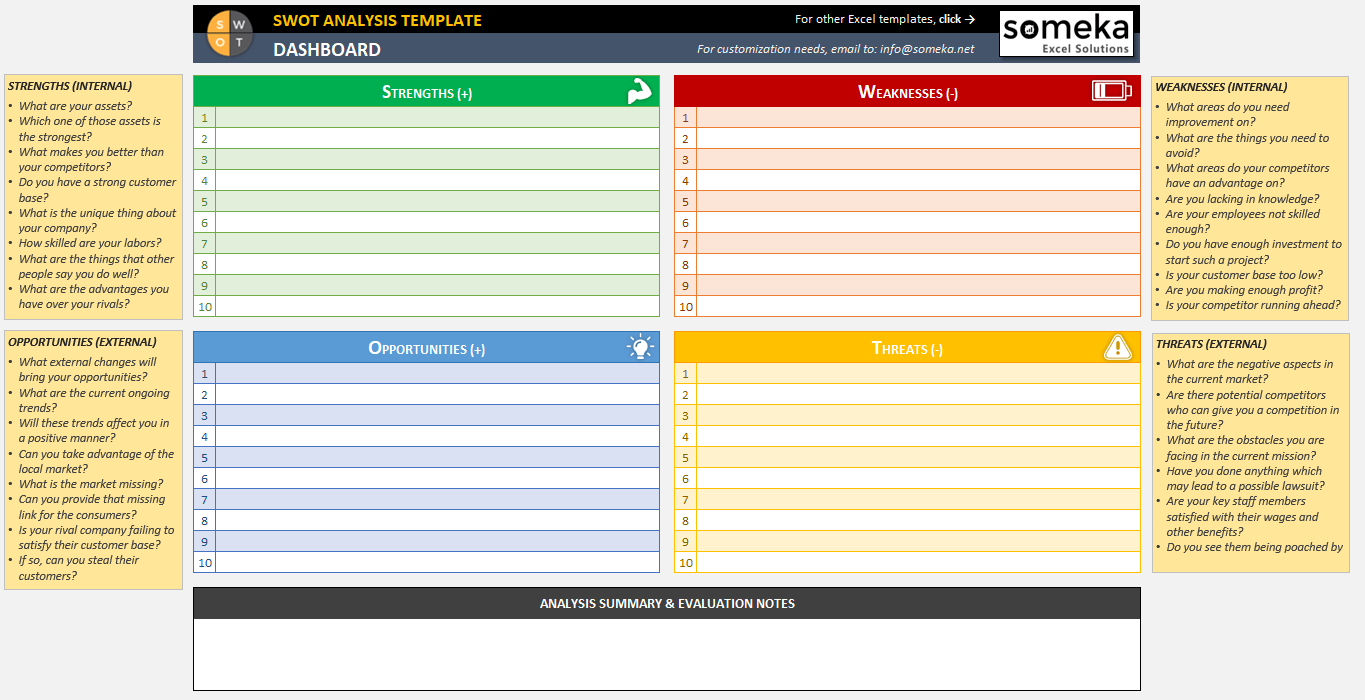
Task: Click the warning triangle icon on Threats header
Action: (x=1118, y=346)
